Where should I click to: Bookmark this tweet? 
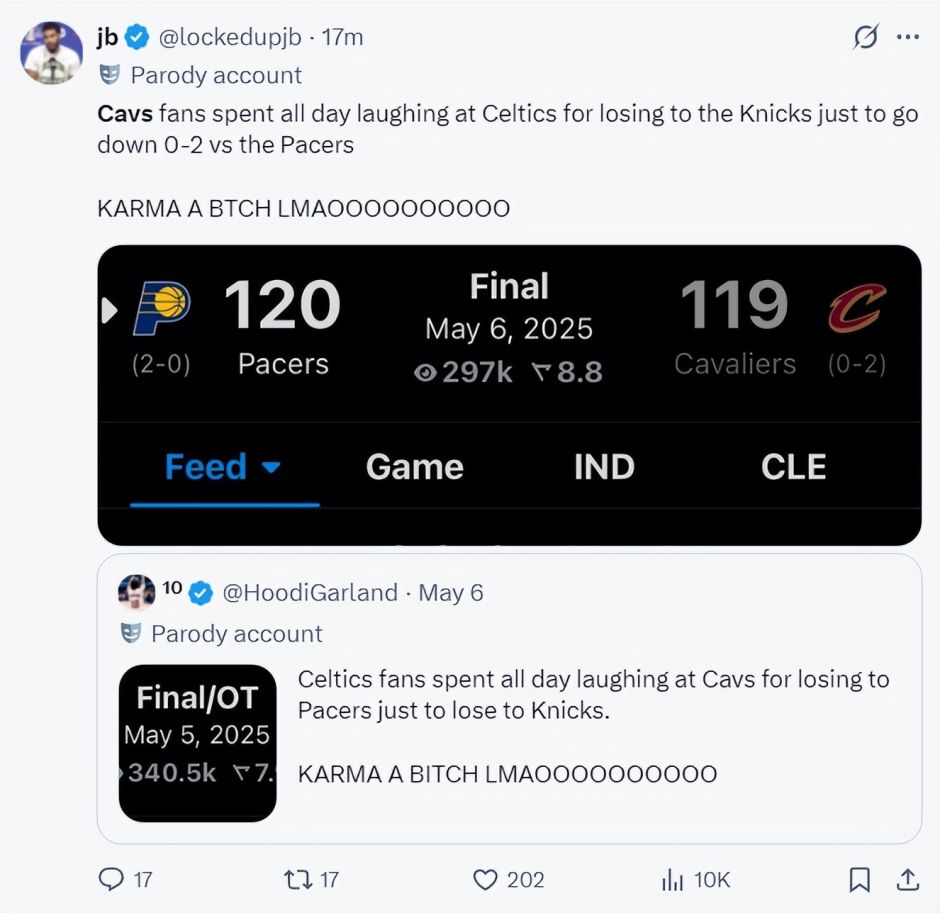point(859,879)
